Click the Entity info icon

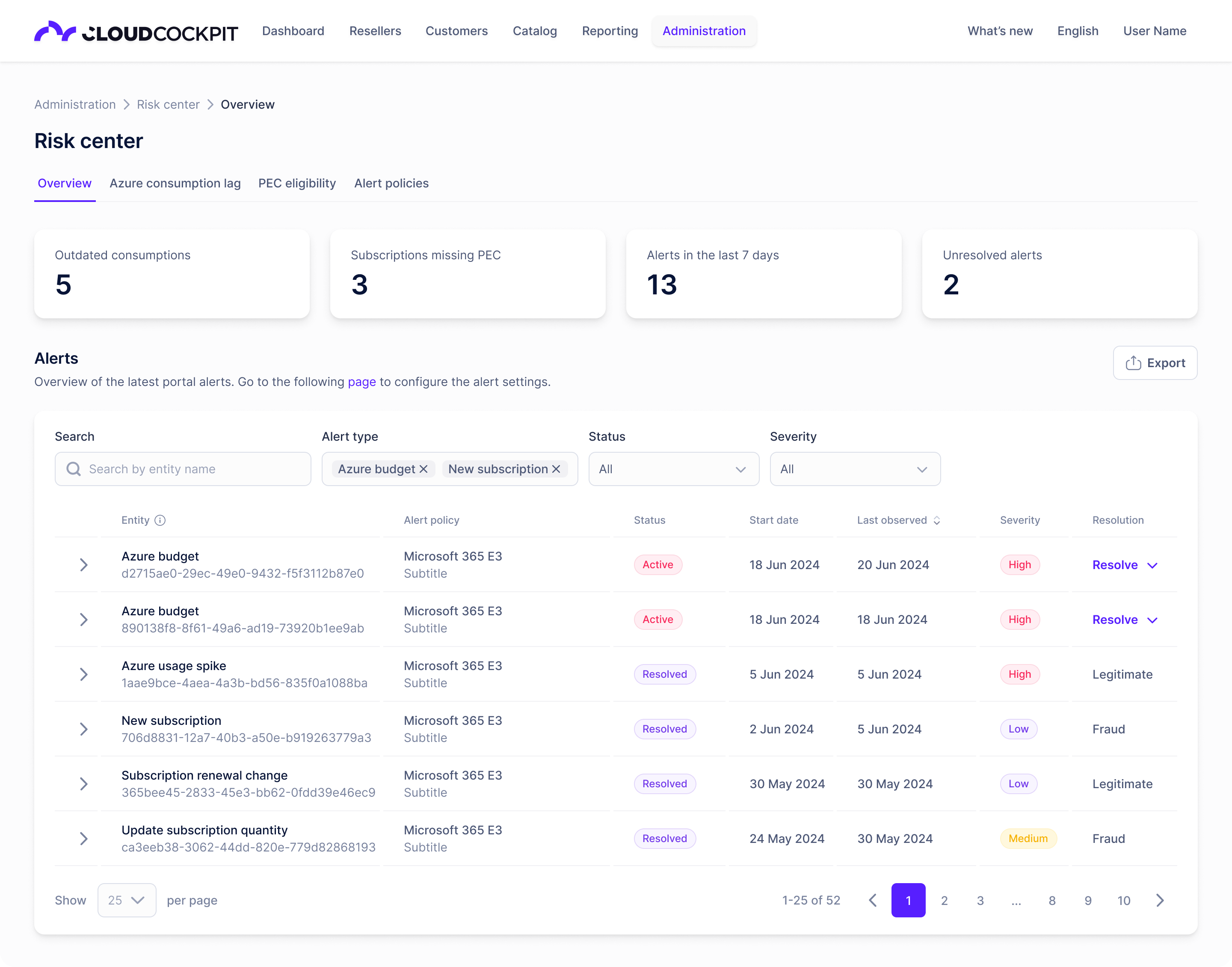click(x=160, y=520)
